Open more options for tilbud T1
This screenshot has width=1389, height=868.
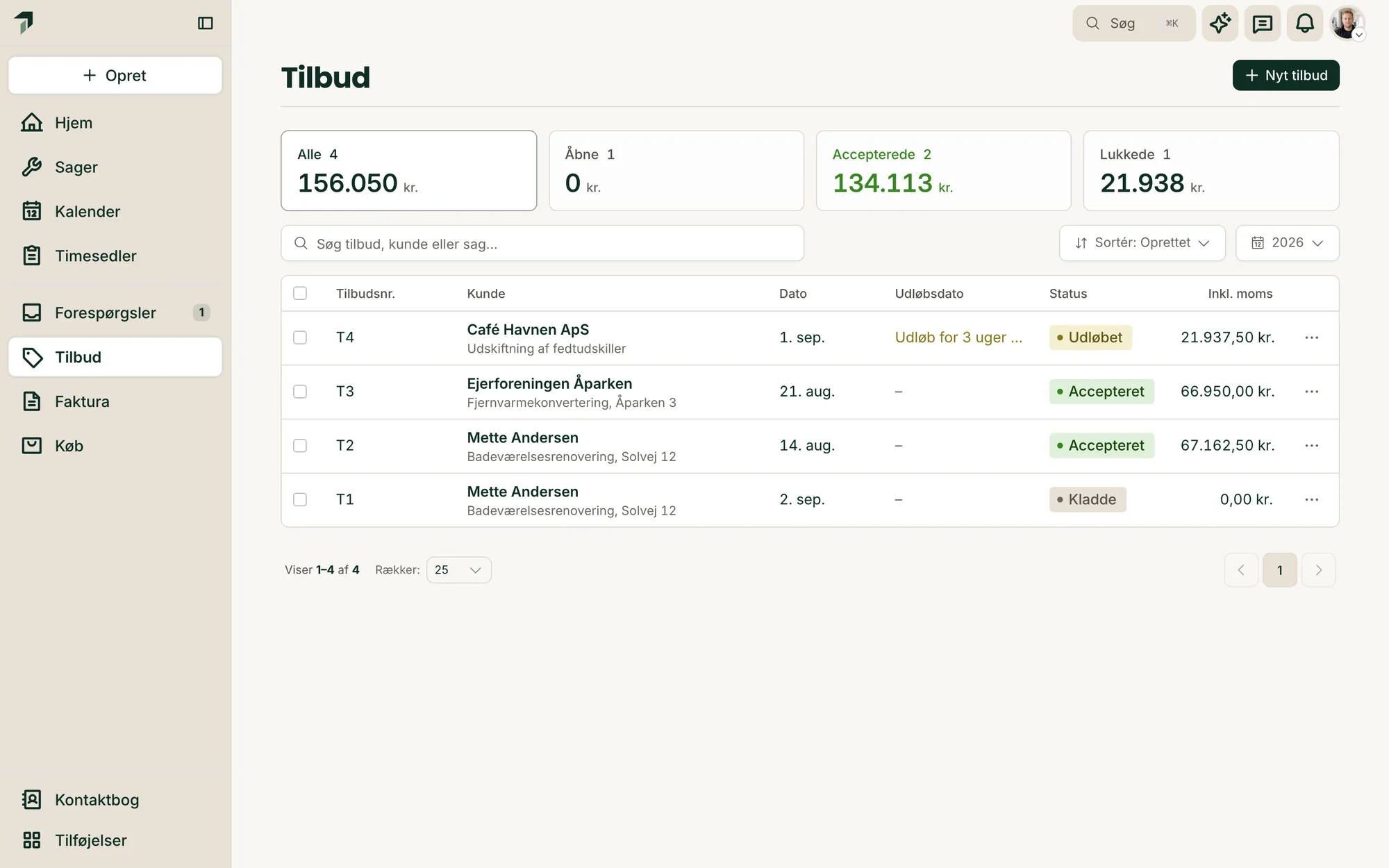coord(1311,500)
